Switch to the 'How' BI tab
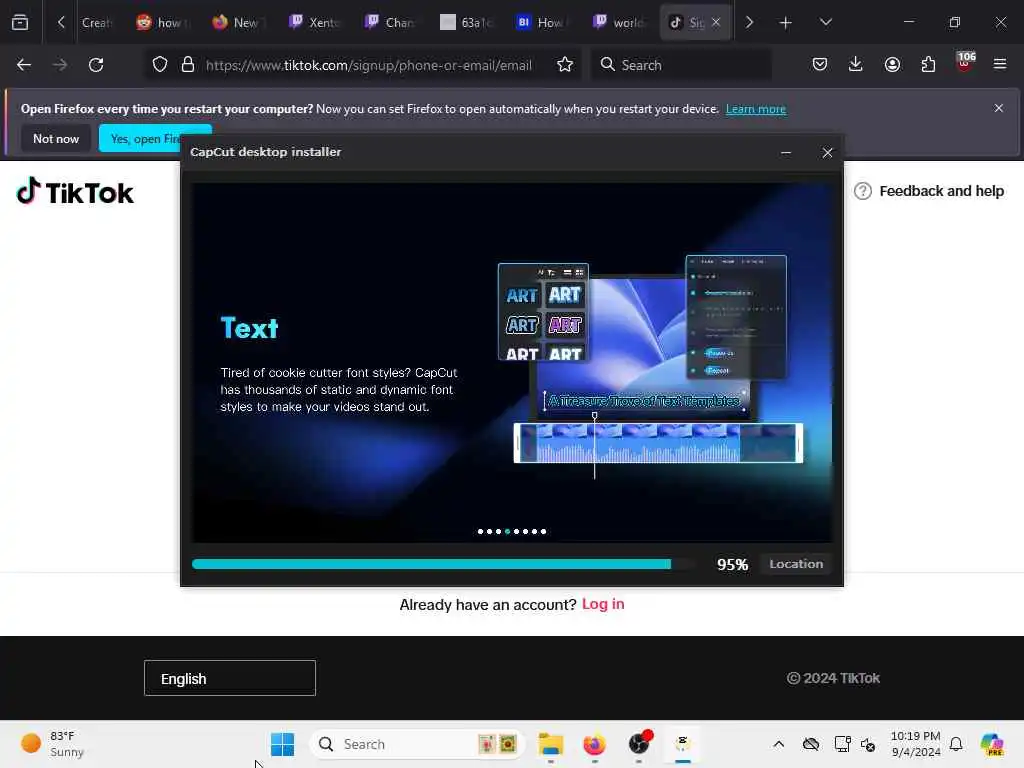The height and width of the screenshot is (768, 1024). pyautogui.click(x=542, y=22)
